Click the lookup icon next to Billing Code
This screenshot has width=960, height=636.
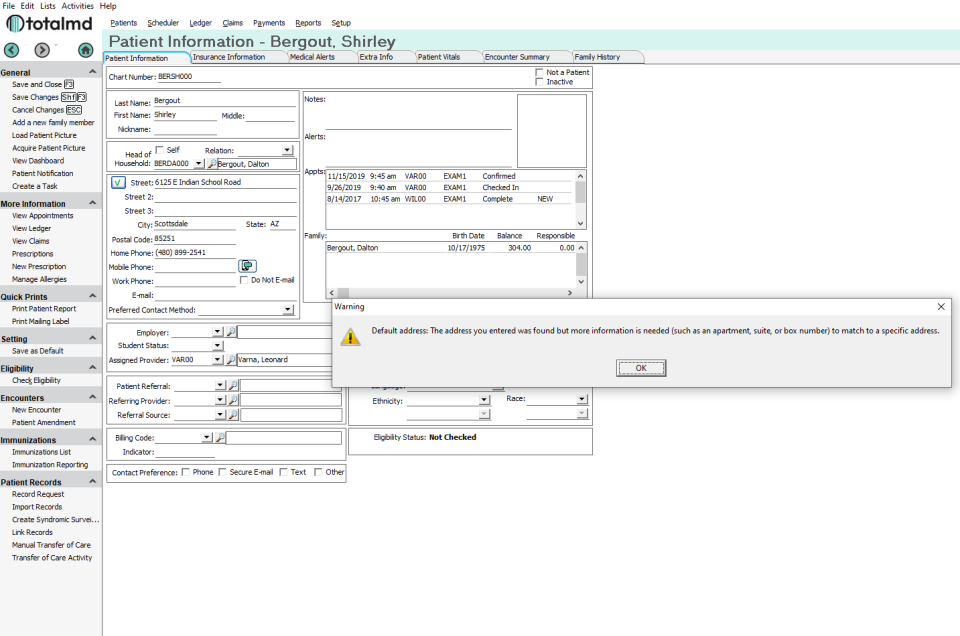(220, 438)
